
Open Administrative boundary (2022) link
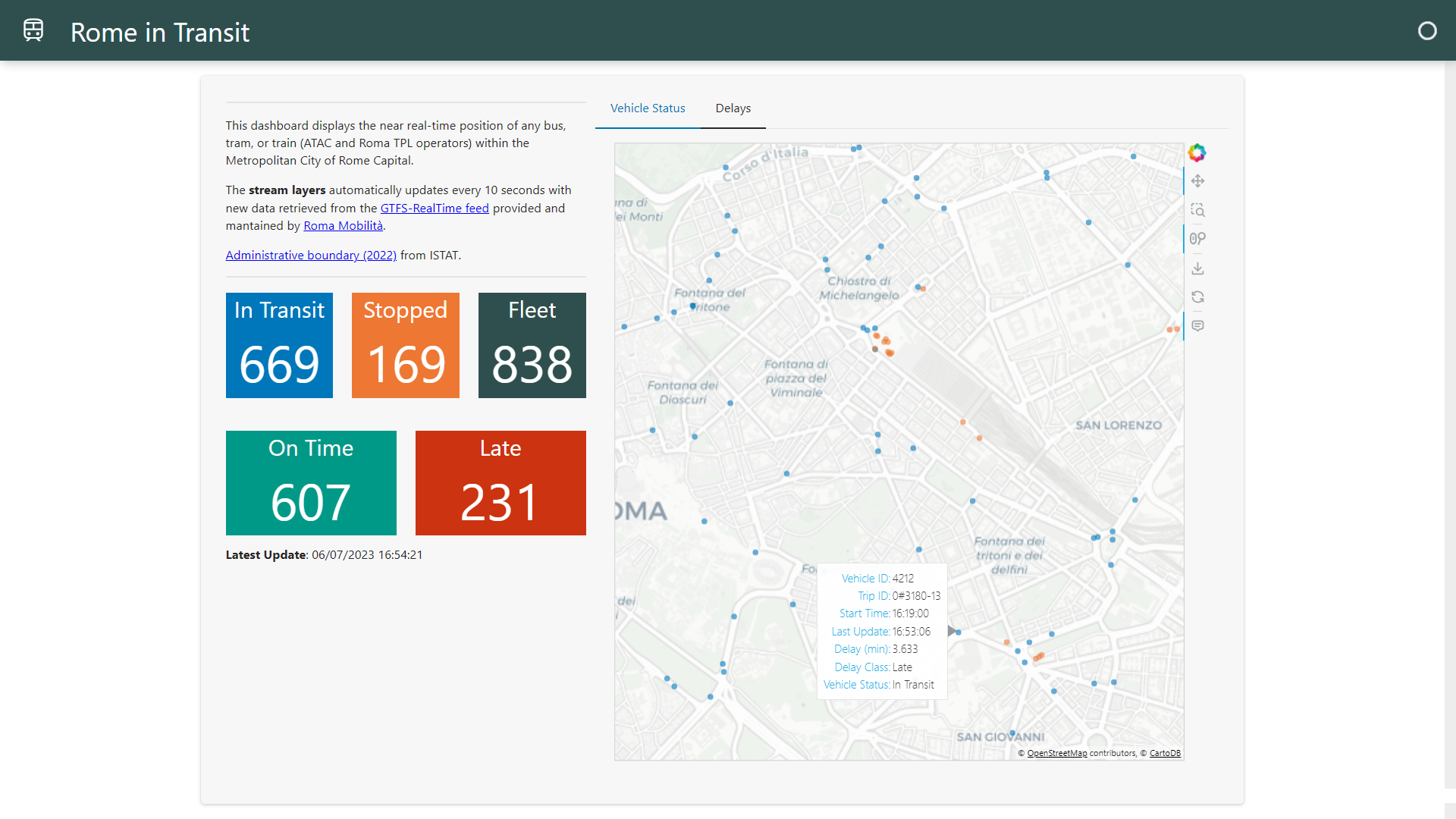[311, 256]
